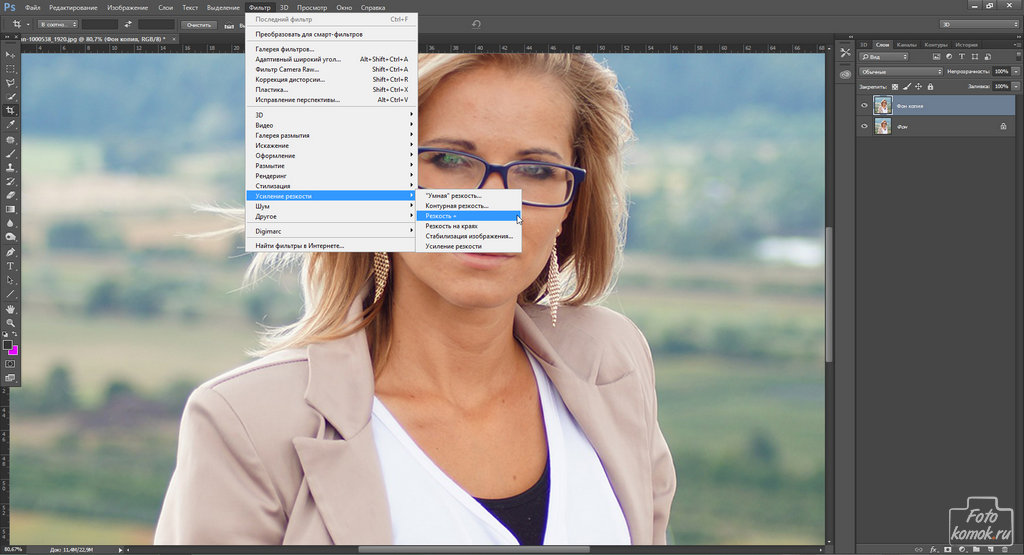Expand the Галерея размытия submenu

(330, 135)
